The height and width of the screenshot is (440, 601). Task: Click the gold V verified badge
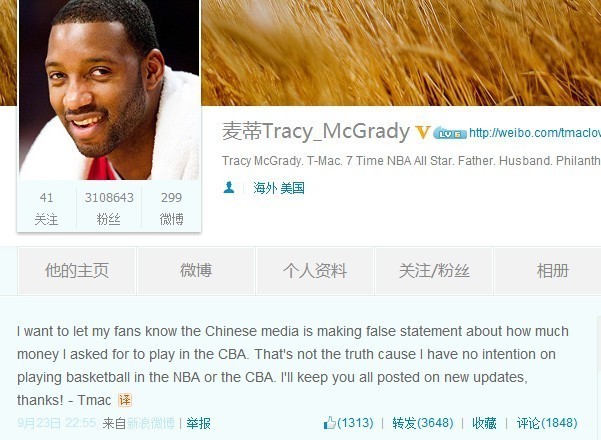pyautogui.click(x=423, y=132)
